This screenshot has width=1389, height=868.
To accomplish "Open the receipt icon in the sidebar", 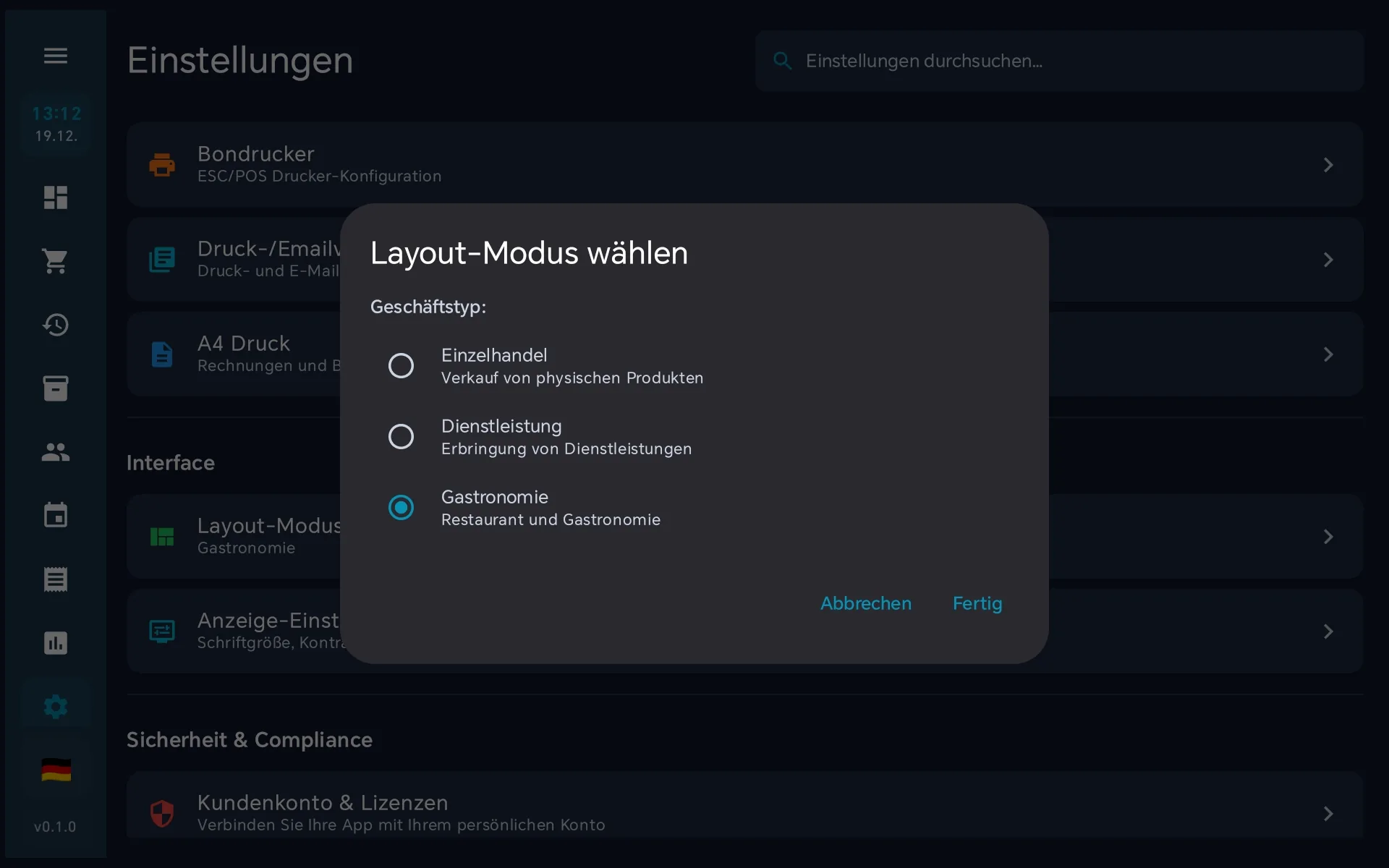I will point(56,579).
